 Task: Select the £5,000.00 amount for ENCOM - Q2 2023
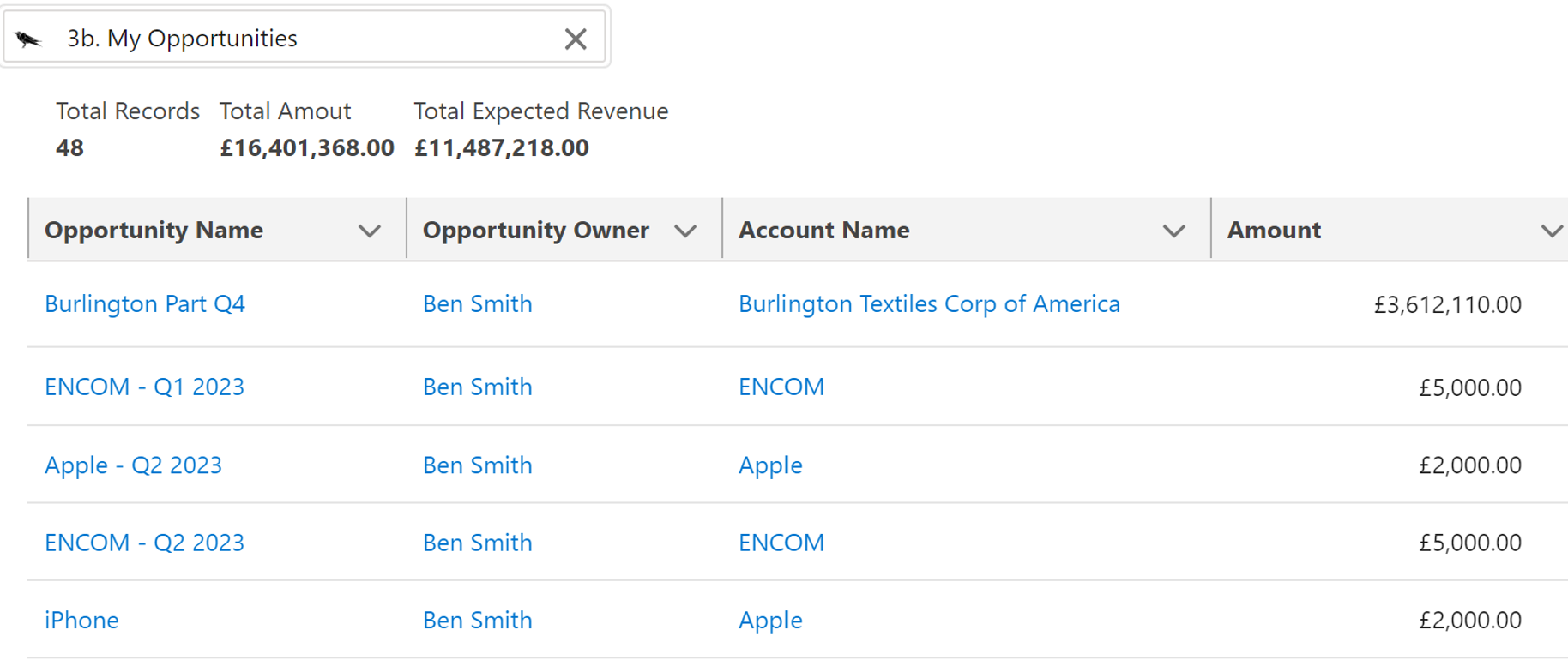click(1470, 543)
